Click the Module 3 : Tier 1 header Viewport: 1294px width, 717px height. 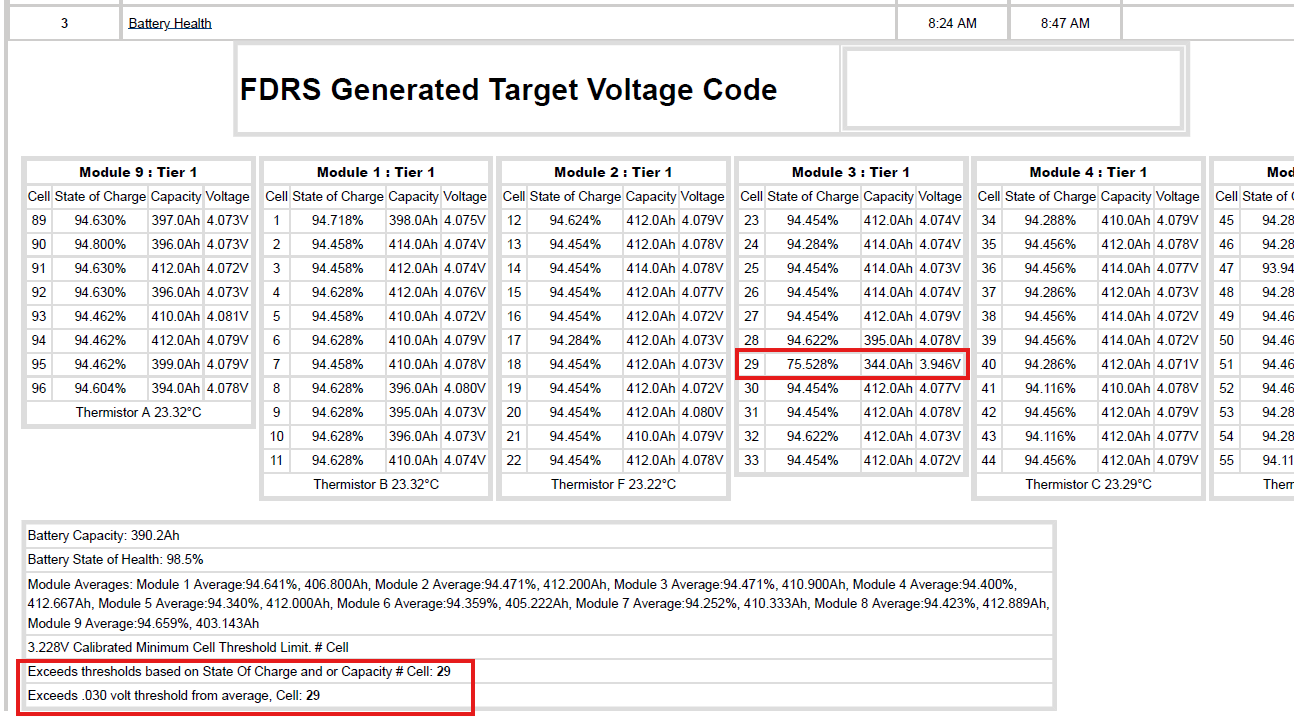tap(850, 171)
